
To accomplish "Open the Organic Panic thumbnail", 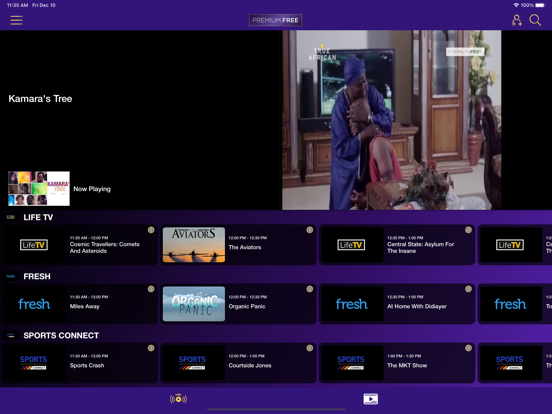I will click(x=194, y=304).
